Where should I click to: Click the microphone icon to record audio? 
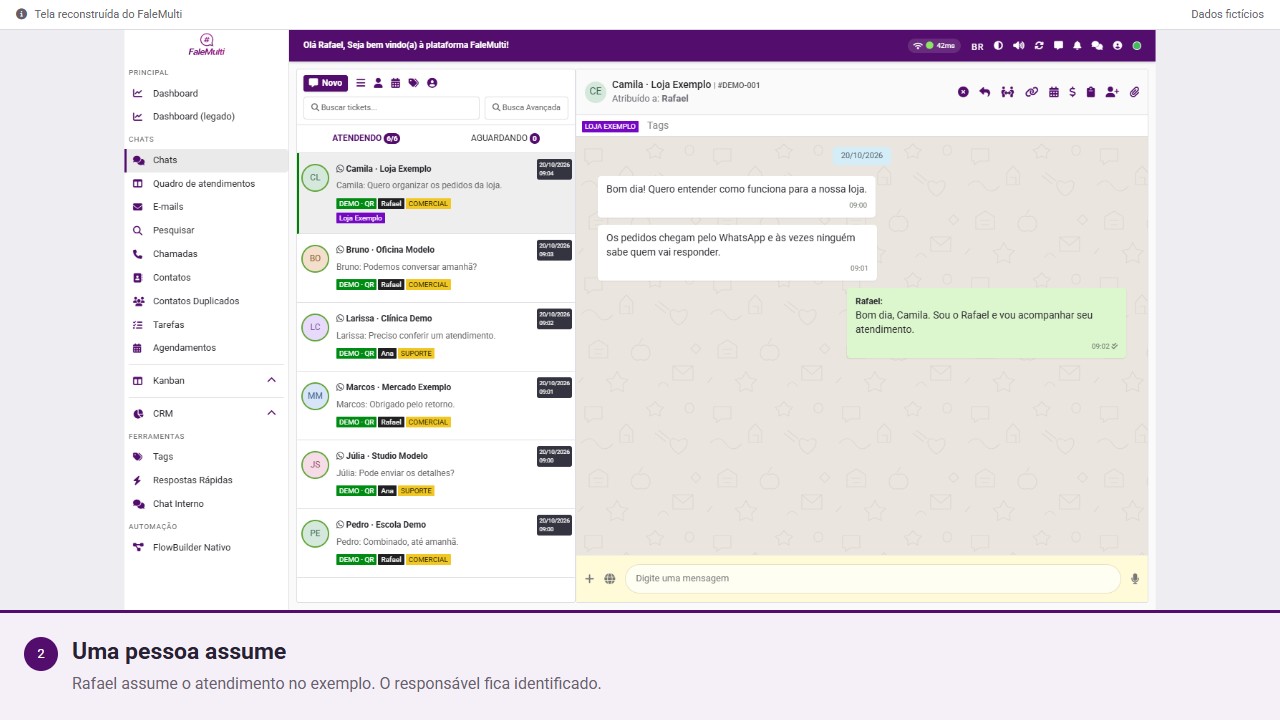[1135, 578]
